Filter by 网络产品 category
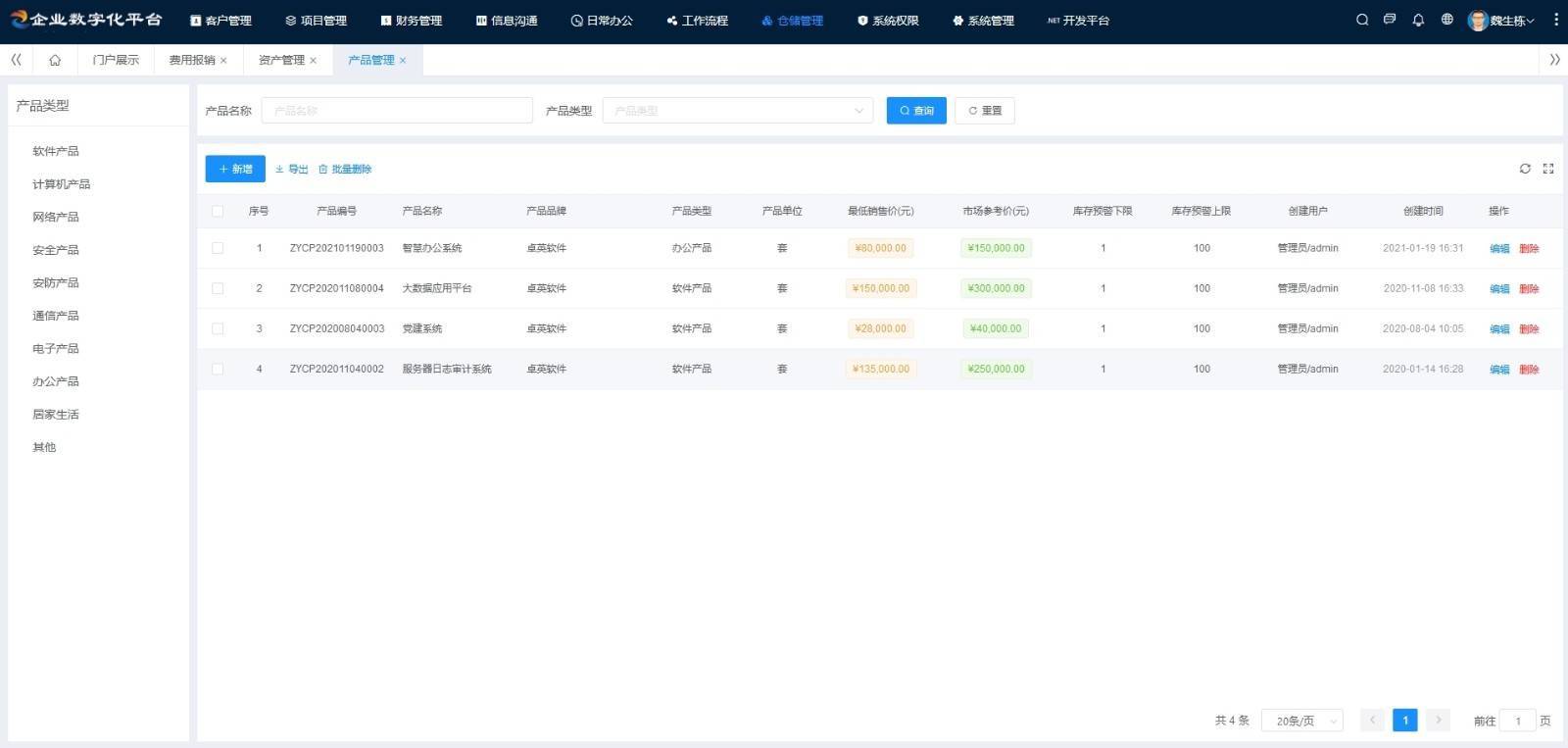The width and height of the screenshot is (1568, 748). (56, 217)
